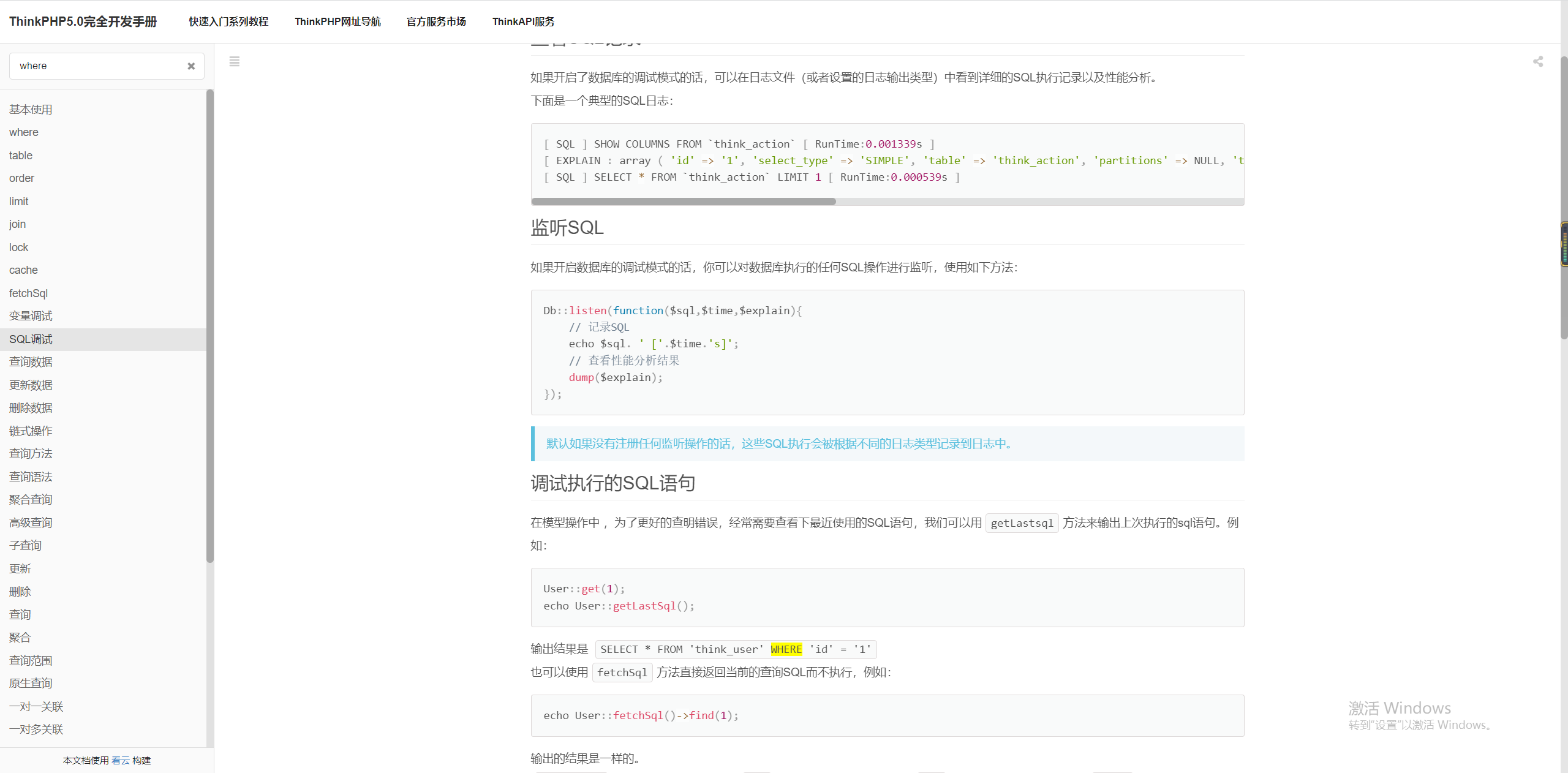
Task: Open ThinkPHP网址导航 menu item
Action: (337, 21)
